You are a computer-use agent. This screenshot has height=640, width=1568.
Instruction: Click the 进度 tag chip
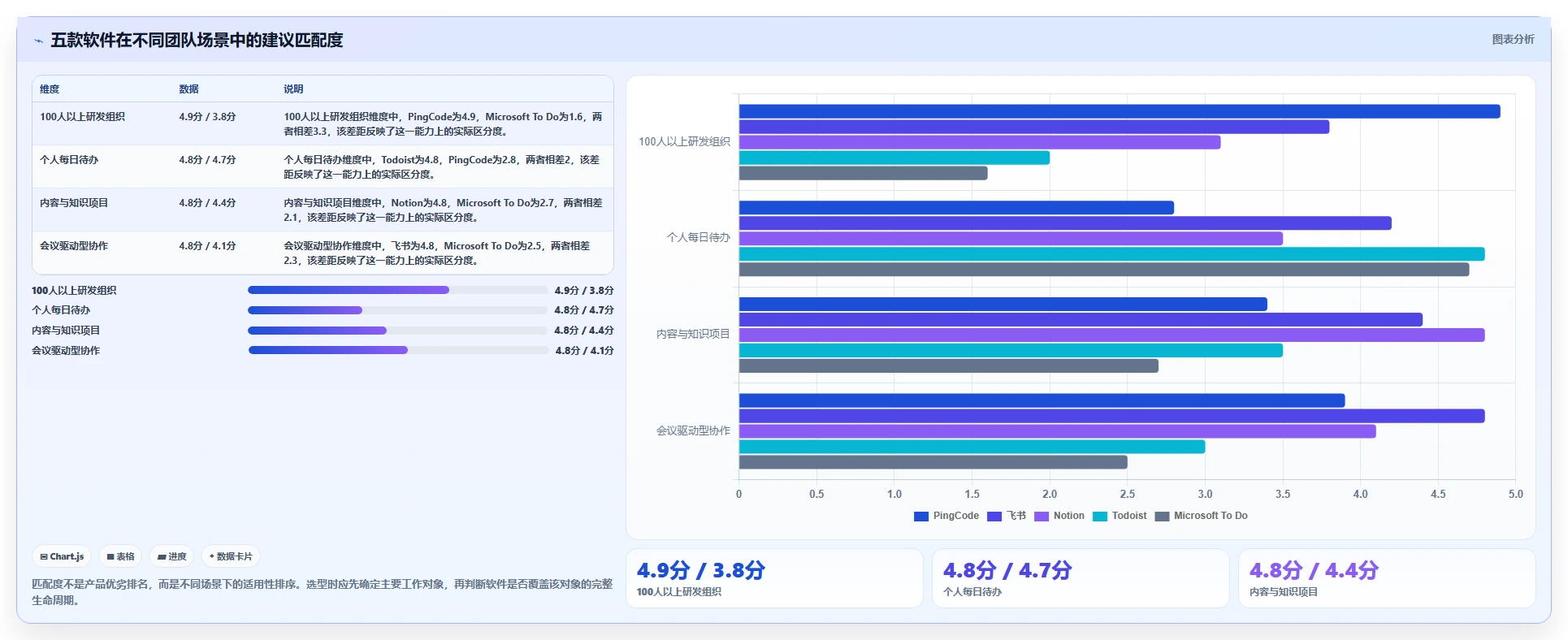point(172,556)
